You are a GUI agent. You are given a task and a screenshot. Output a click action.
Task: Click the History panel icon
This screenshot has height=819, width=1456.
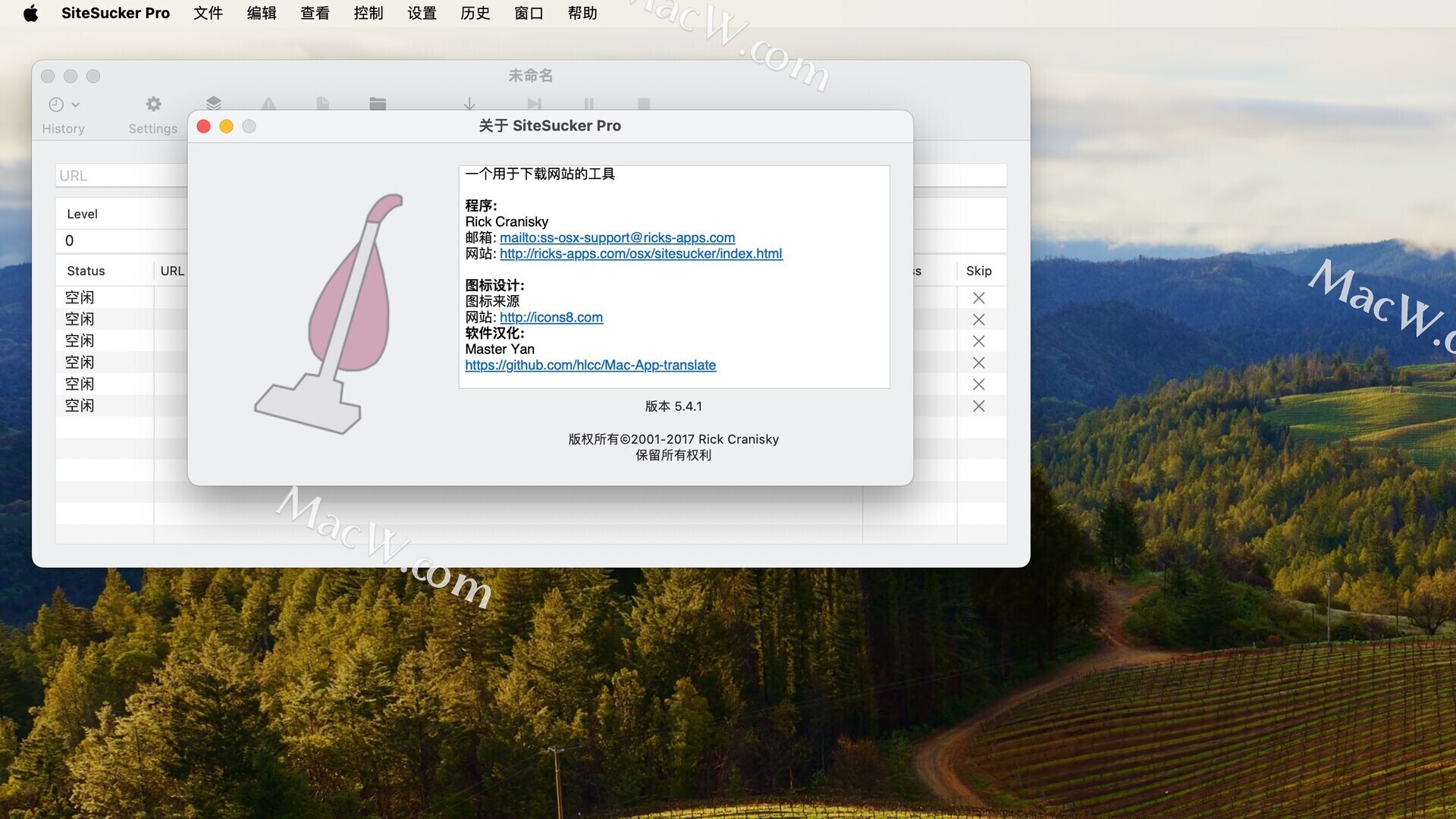(x=63, y=112)
